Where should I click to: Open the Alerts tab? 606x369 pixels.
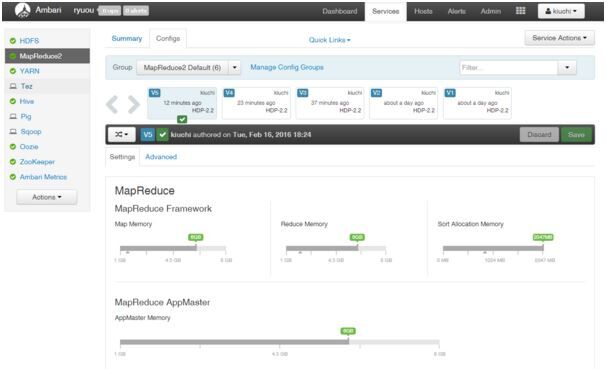[x=456, y=11]
